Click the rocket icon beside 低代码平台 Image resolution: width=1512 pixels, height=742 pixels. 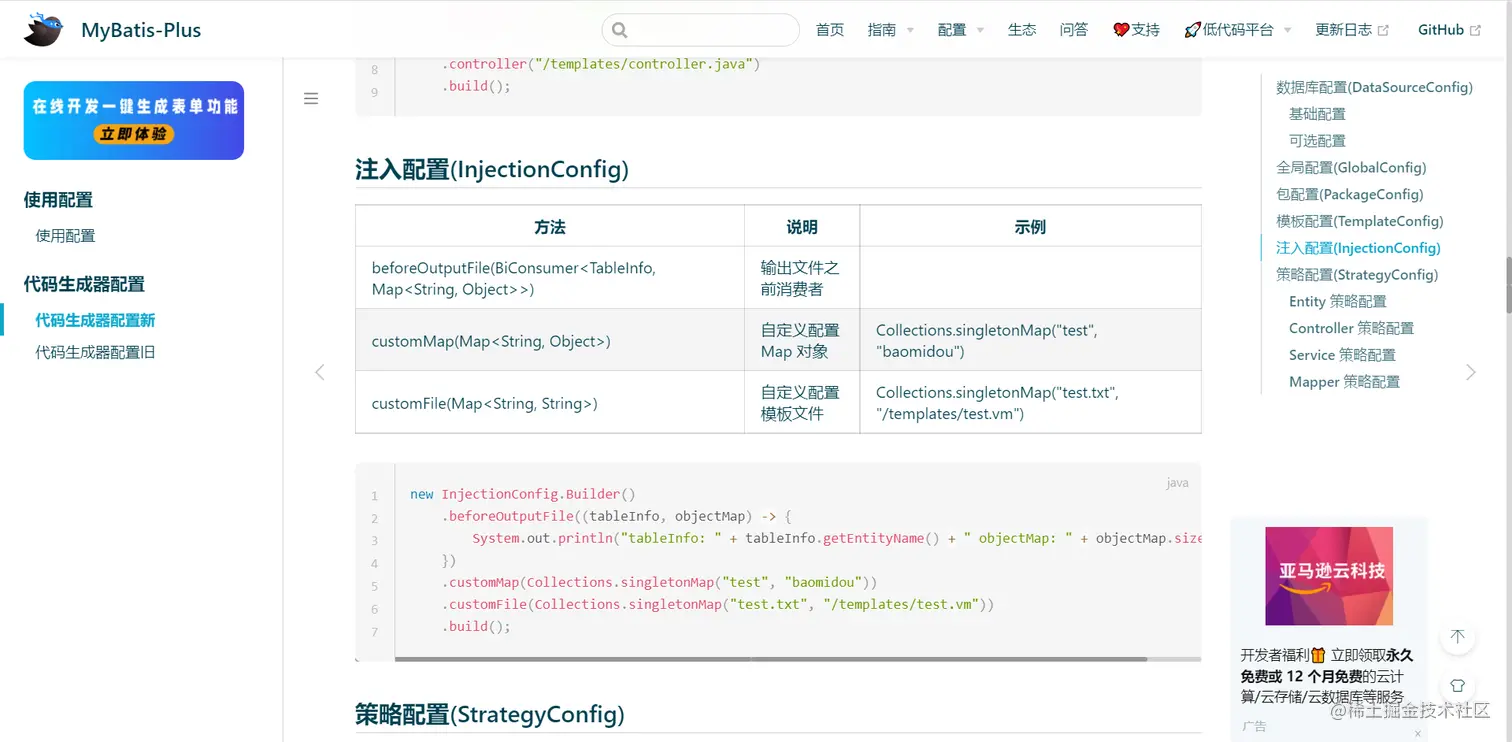tap(1192, 30)
